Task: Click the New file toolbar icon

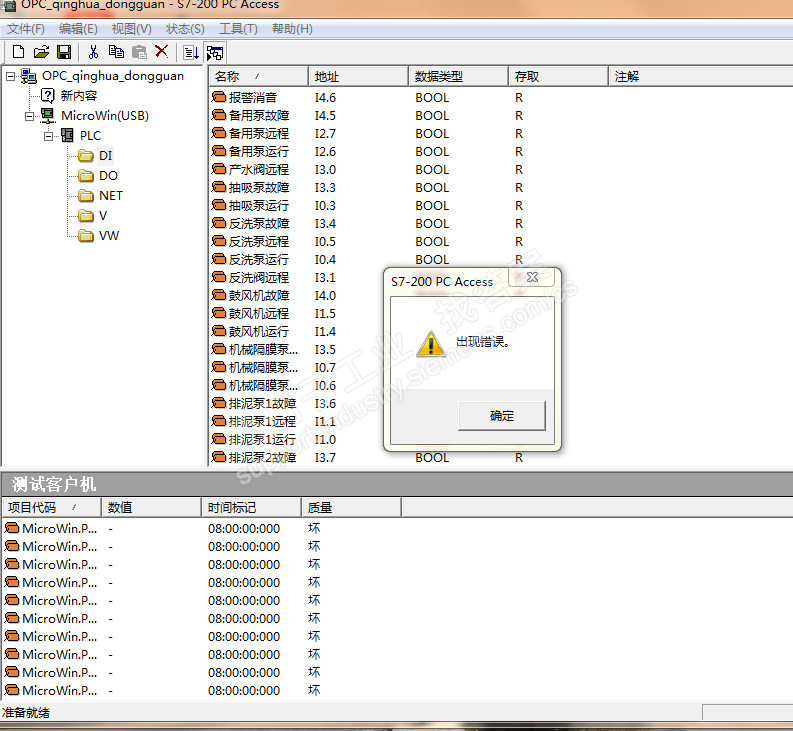Action: click(19, 52)
